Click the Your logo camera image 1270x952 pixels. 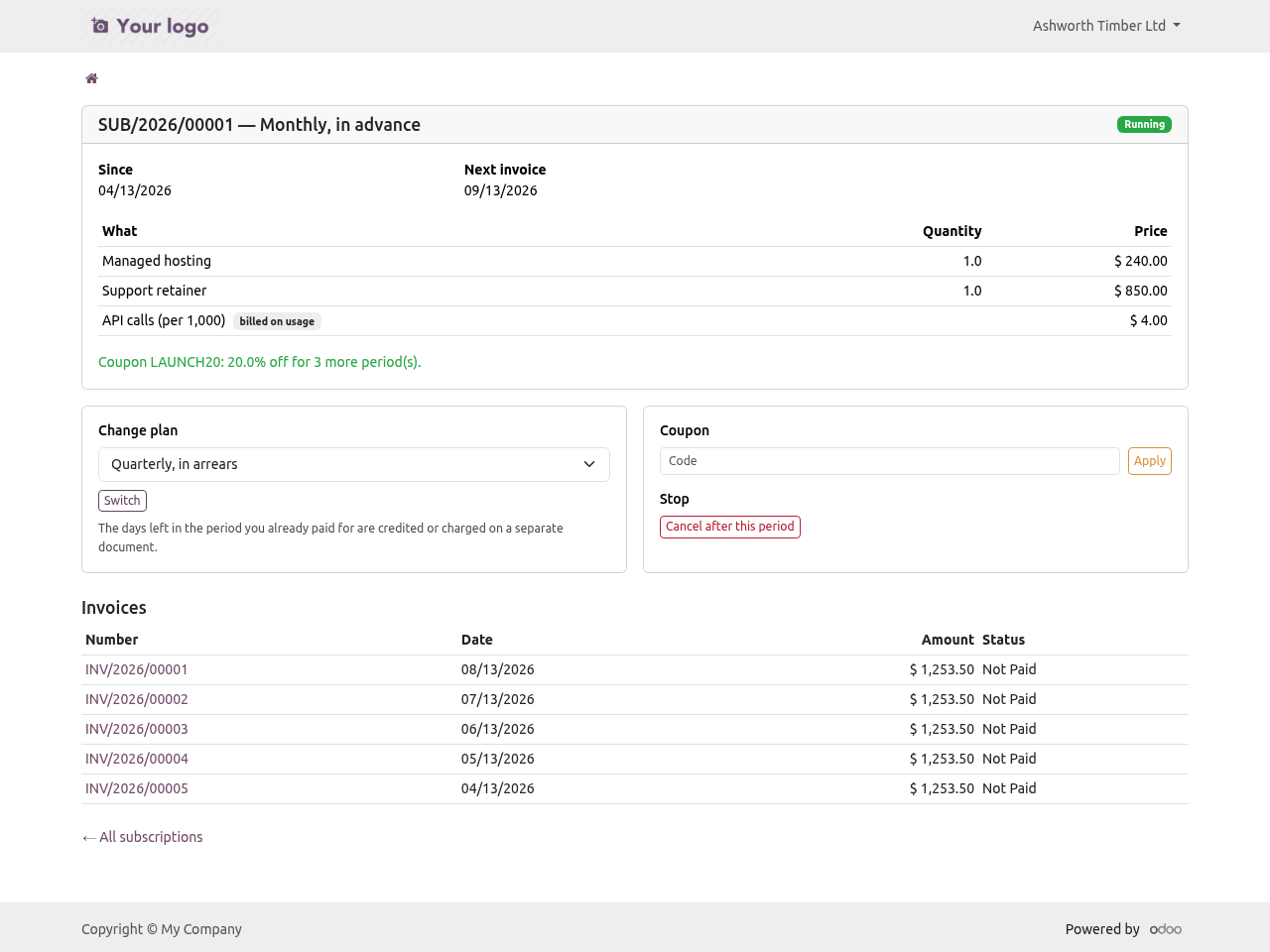point(151,26)
